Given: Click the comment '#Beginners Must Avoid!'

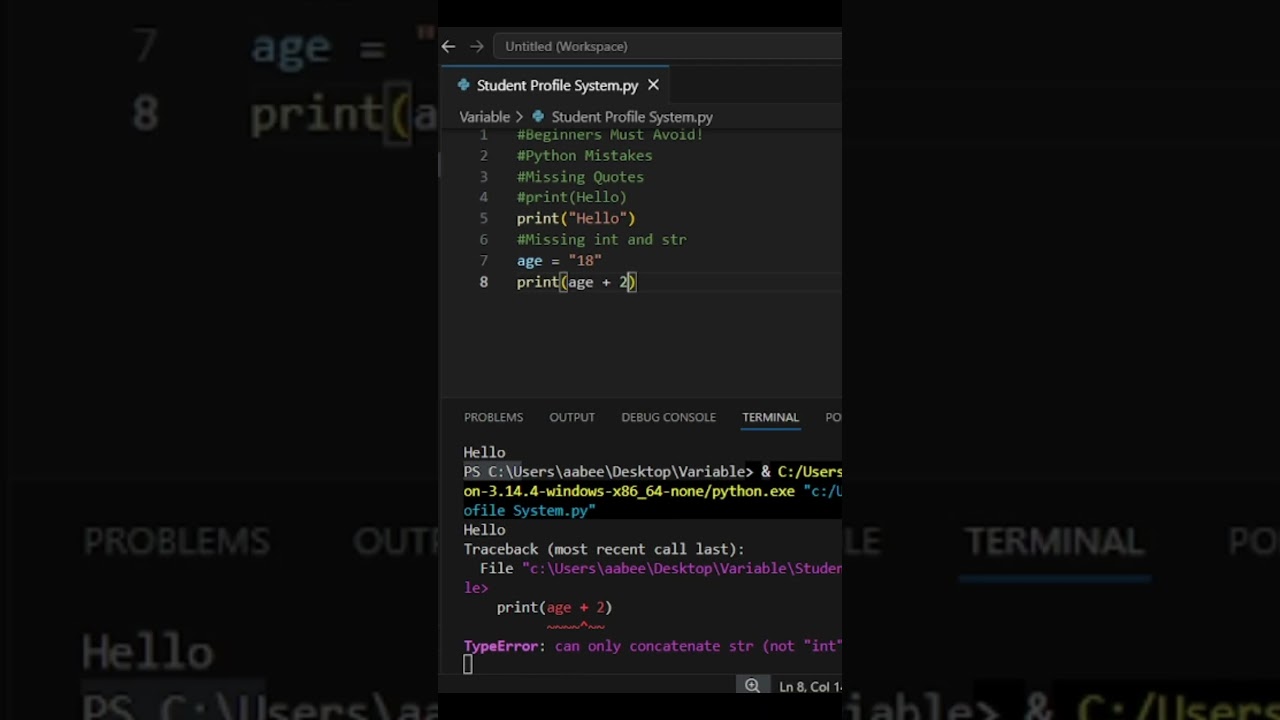Looking at the screenshot, I should [610, 135].
